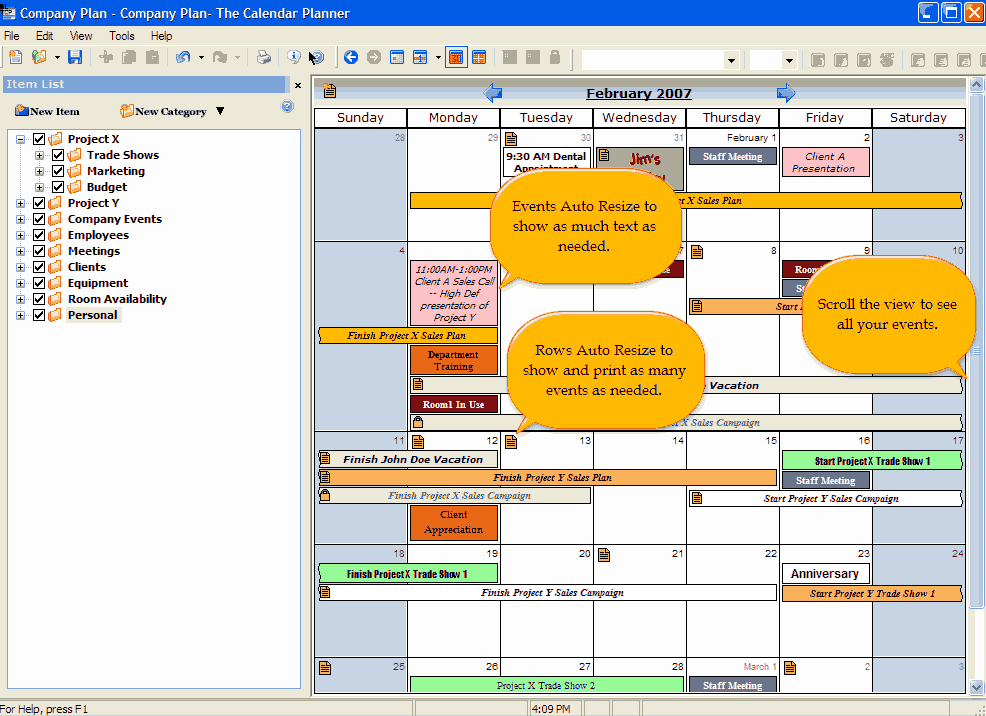Open the Undo history dropdown arrow
This screenshot has height=716, width=986.
coord(201,58)
